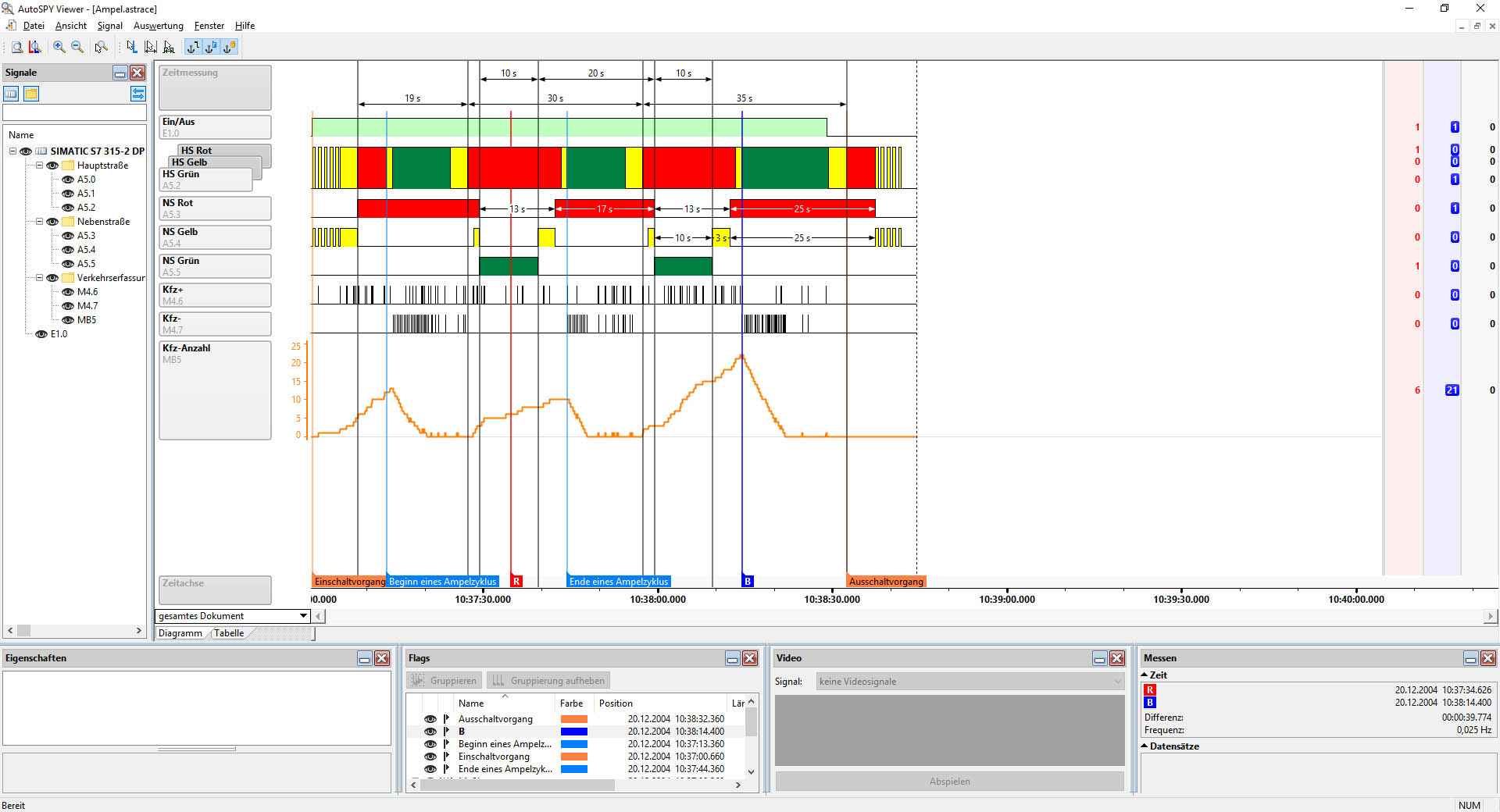The height and width of the screenshot is (812, 1500).
Task: Toggle visibility eye of Hauptstraße folder
Action: [52, 166]
